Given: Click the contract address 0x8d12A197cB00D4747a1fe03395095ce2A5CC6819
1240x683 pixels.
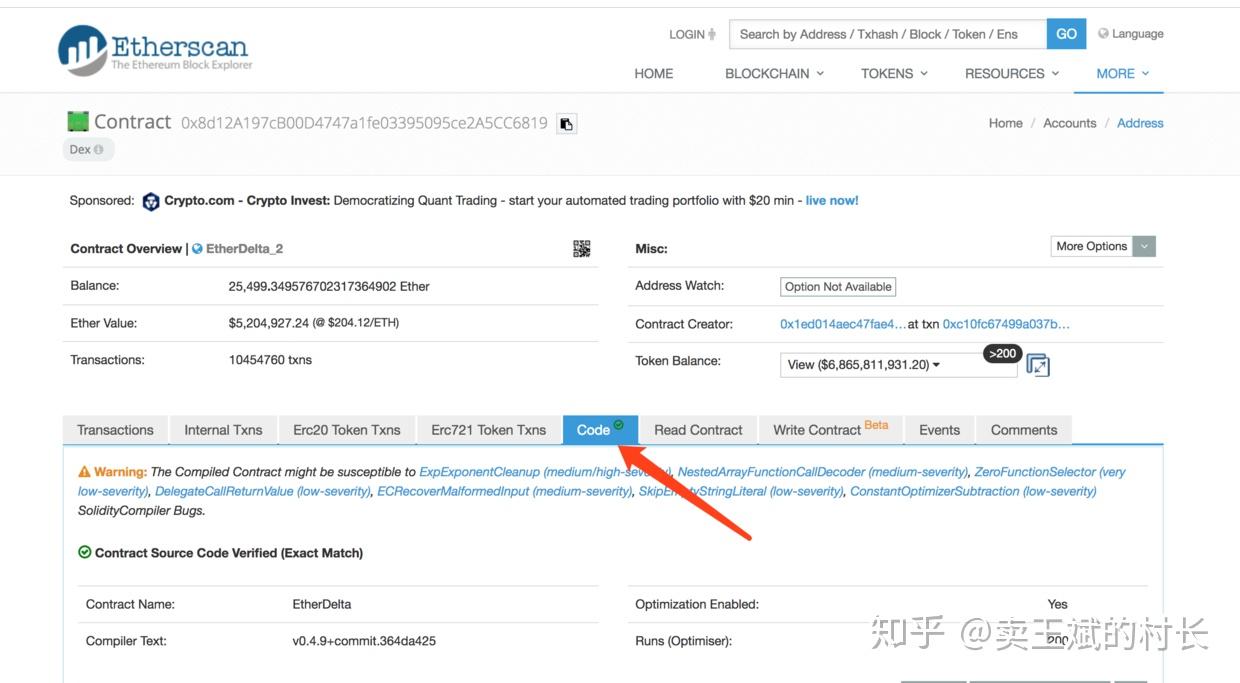Looking at the screenshot, I should pyautogui.click(x=364, y=123).
